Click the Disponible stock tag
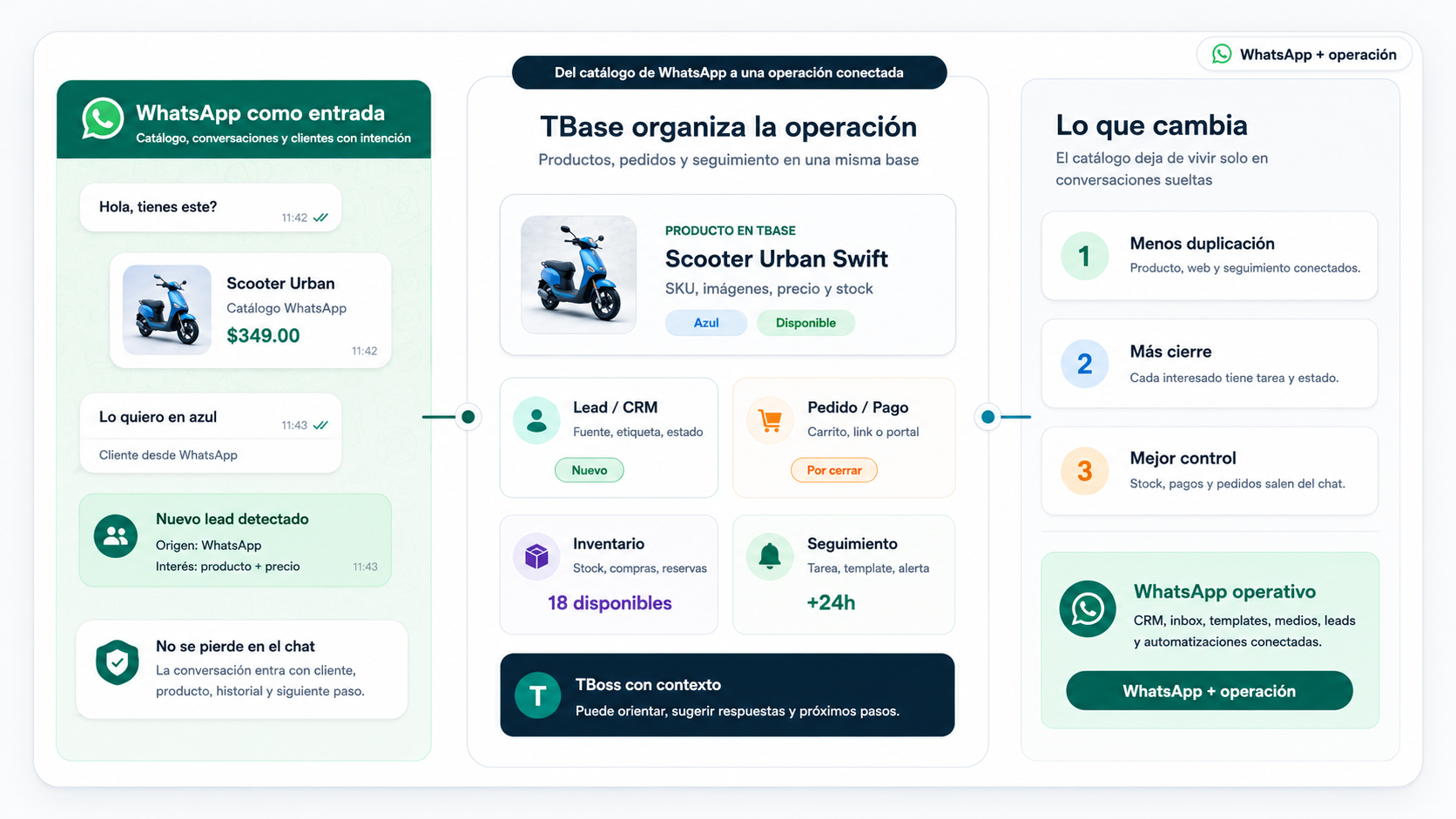The image size is (1456, 819). [x=806, y=323]
